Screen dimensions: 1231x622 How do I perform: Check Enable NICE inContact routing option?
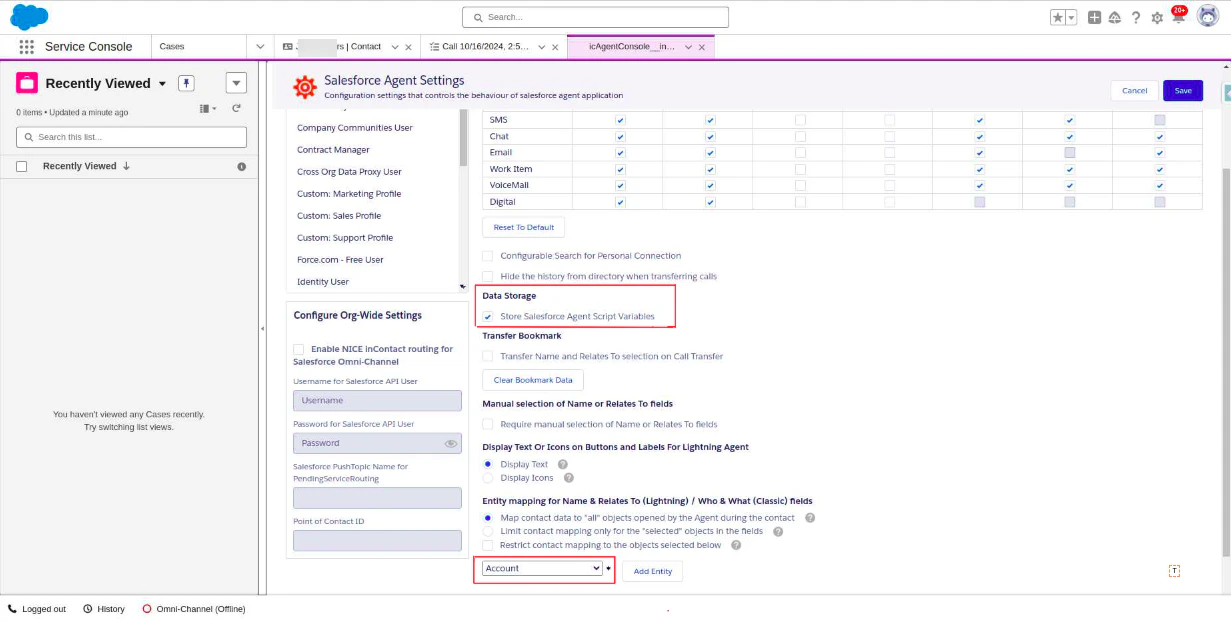click(x=298, y=349)
